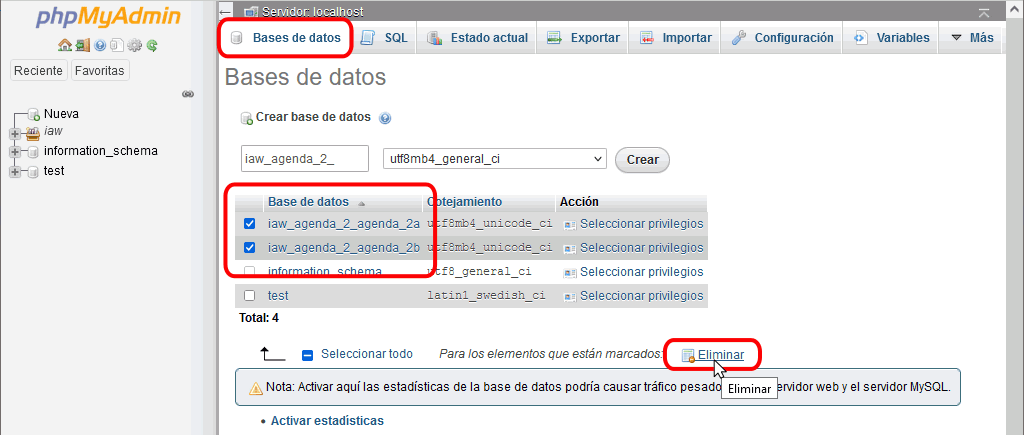Click the log out door icon
Screen dimensions: 1024x435
82,45
